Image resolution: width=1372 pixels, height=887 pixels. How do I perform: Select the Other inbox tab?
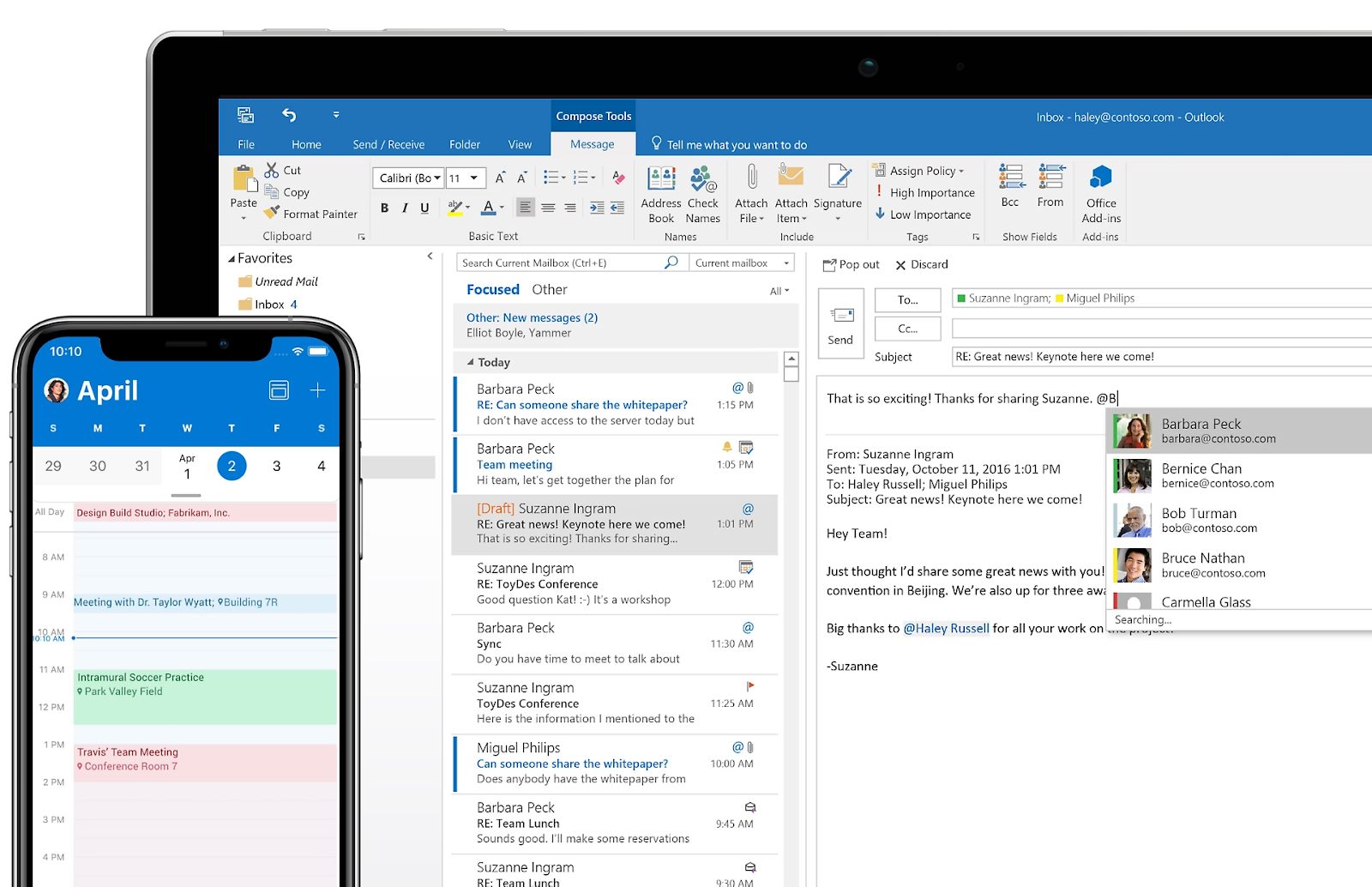point(550,290)
